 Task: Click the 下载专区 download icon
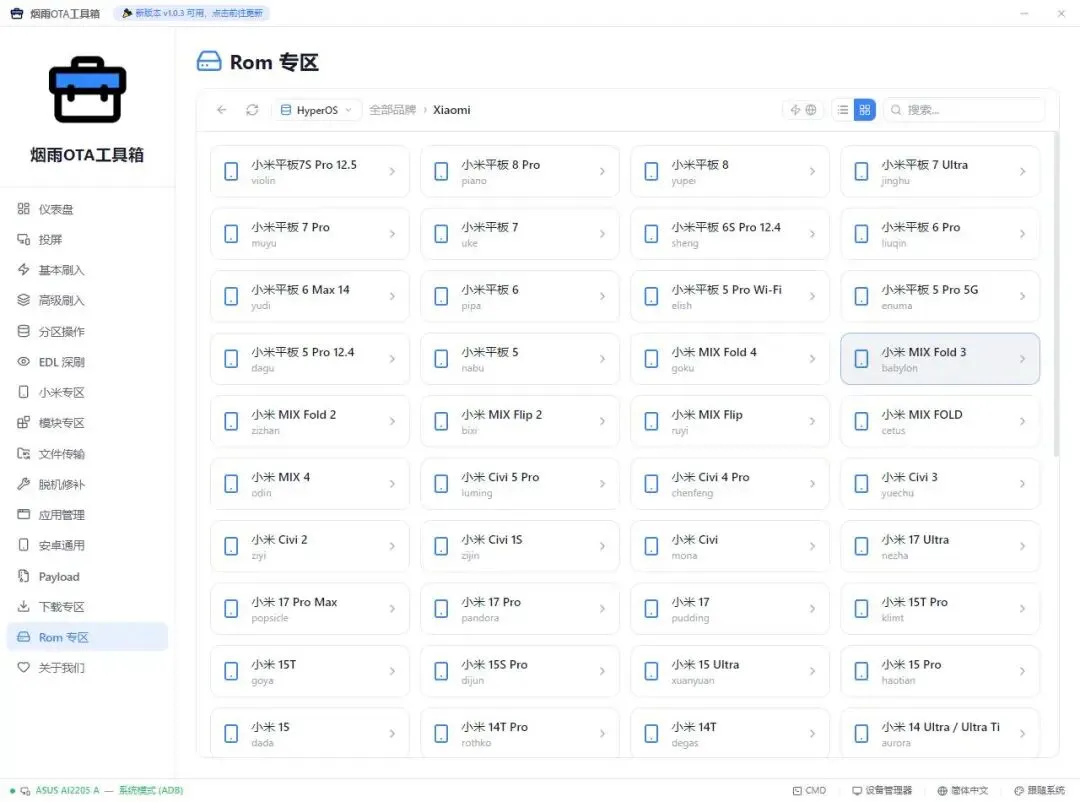pos(23,606)
